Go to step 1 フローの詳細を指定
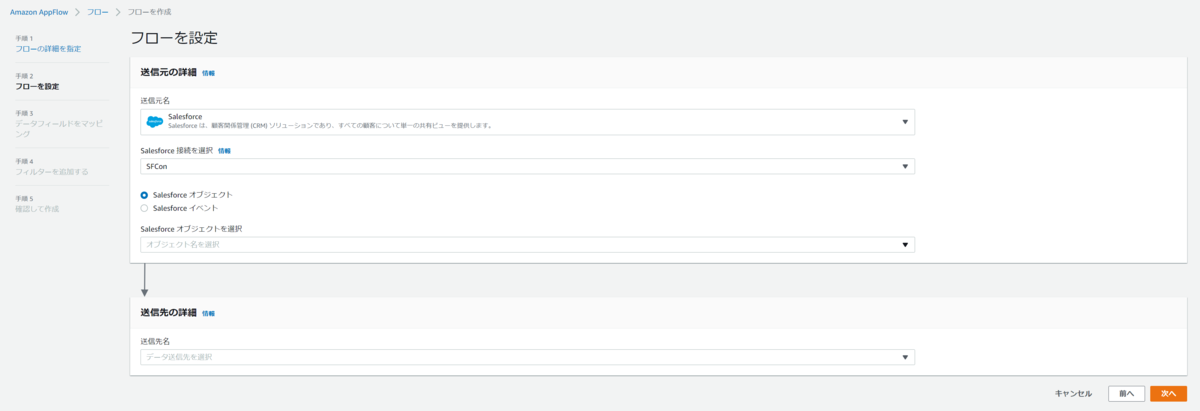 [48, 48]
